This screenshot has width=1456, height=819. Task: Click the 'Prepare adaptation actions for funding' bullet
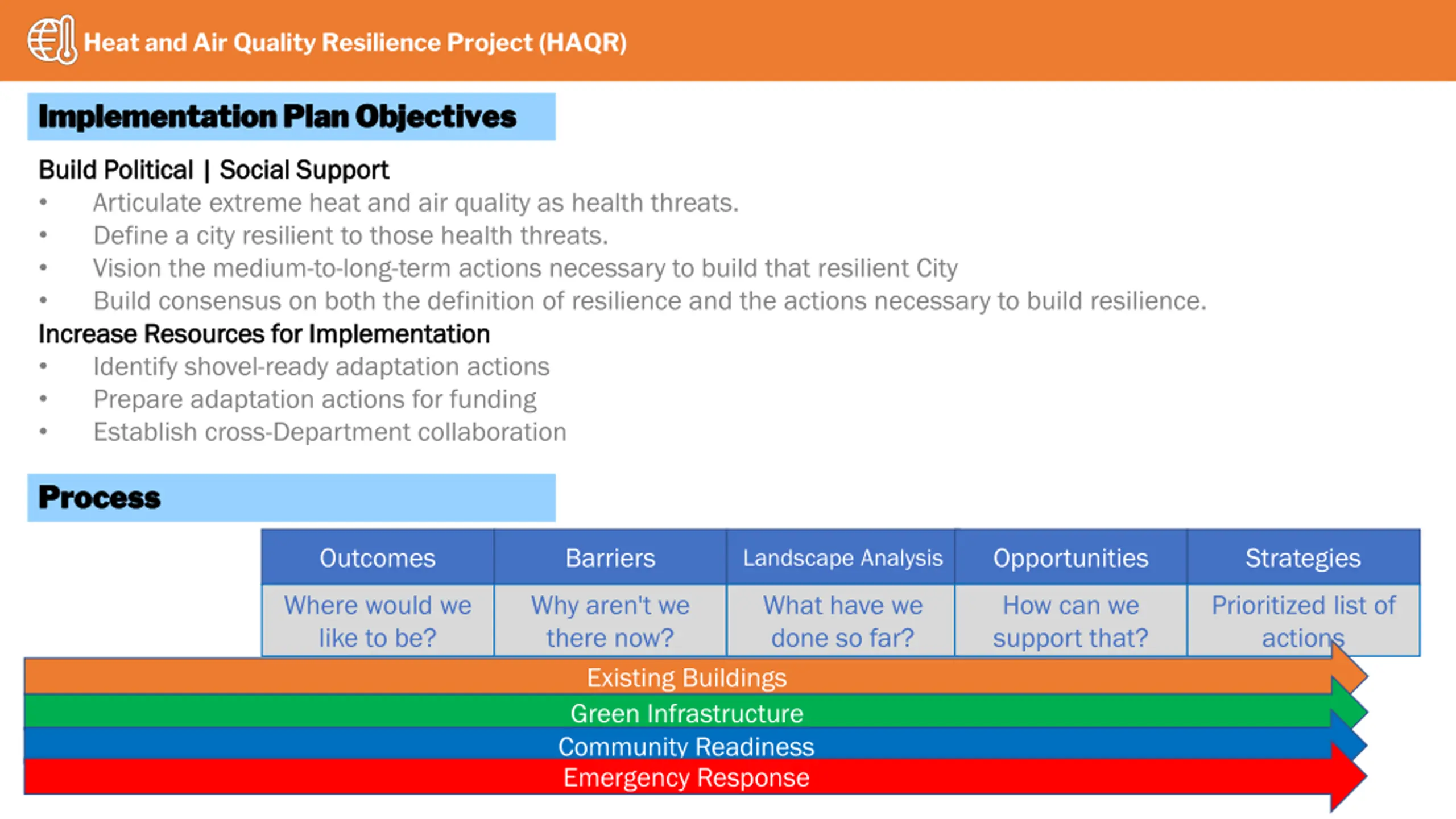coord(315,399)
